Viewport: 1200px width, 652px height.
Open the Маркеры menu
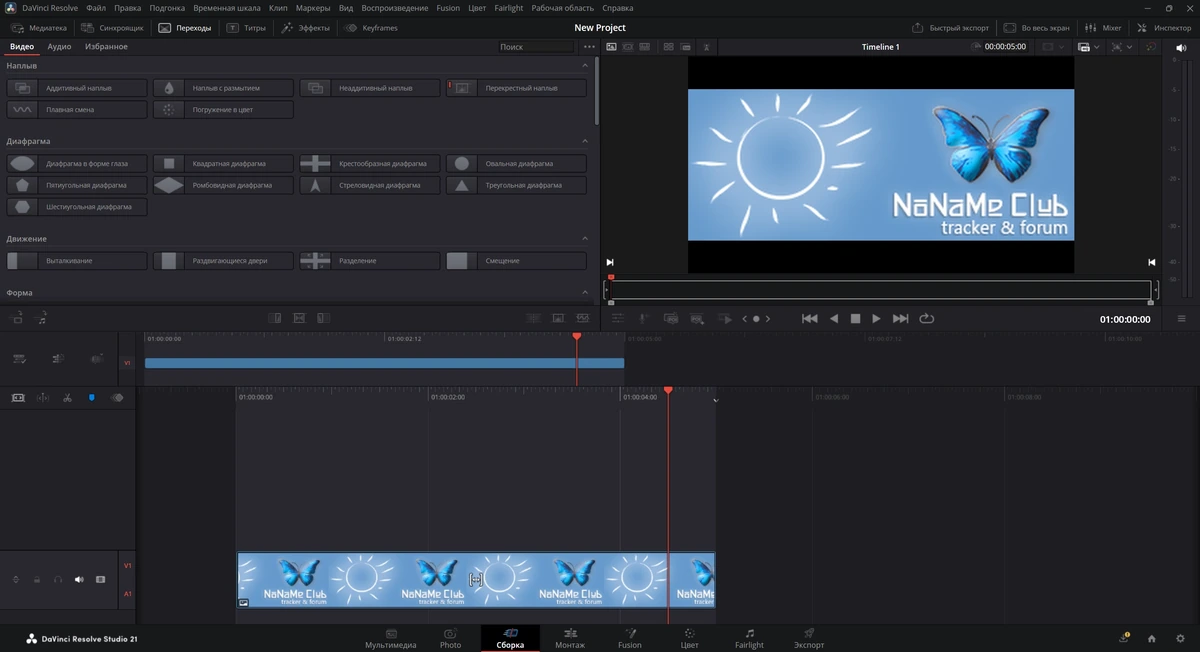[x=313, y=8]
